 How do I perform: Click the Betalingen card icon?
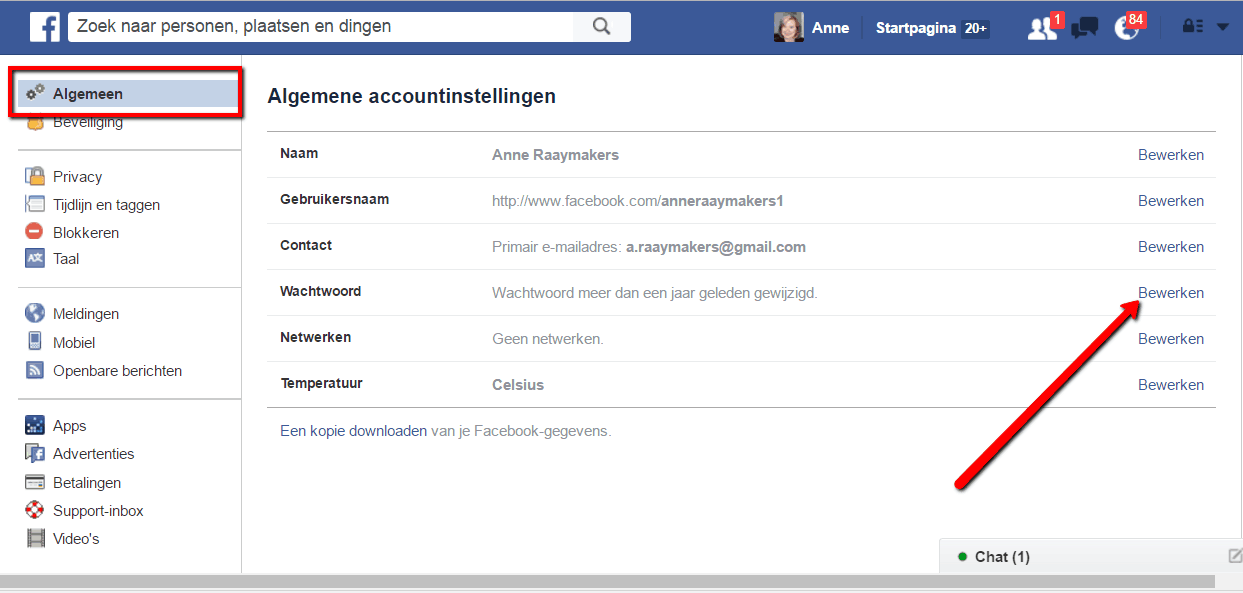36,482
